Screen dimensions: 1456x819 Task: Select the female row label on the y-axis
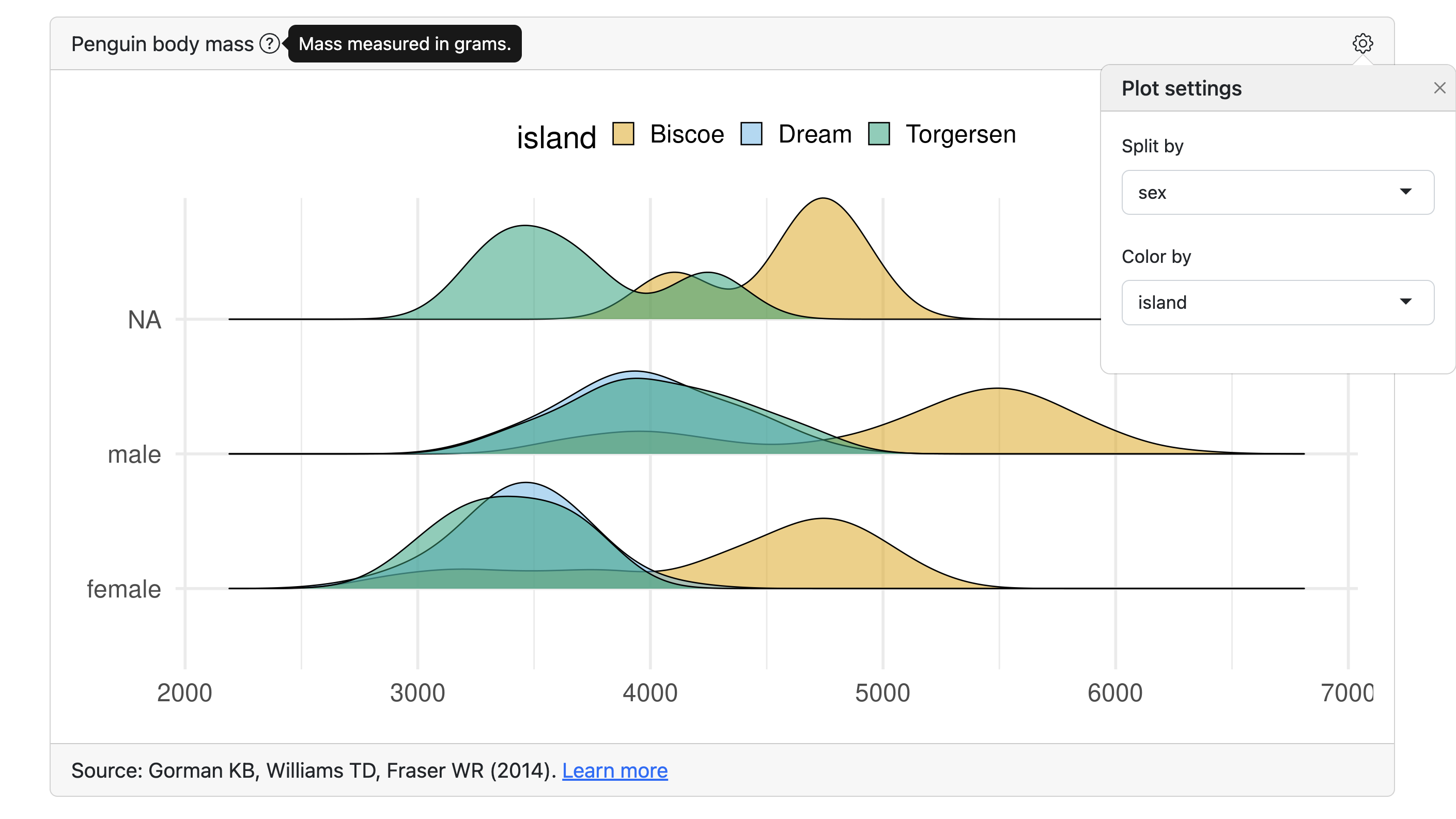(124, 589)
